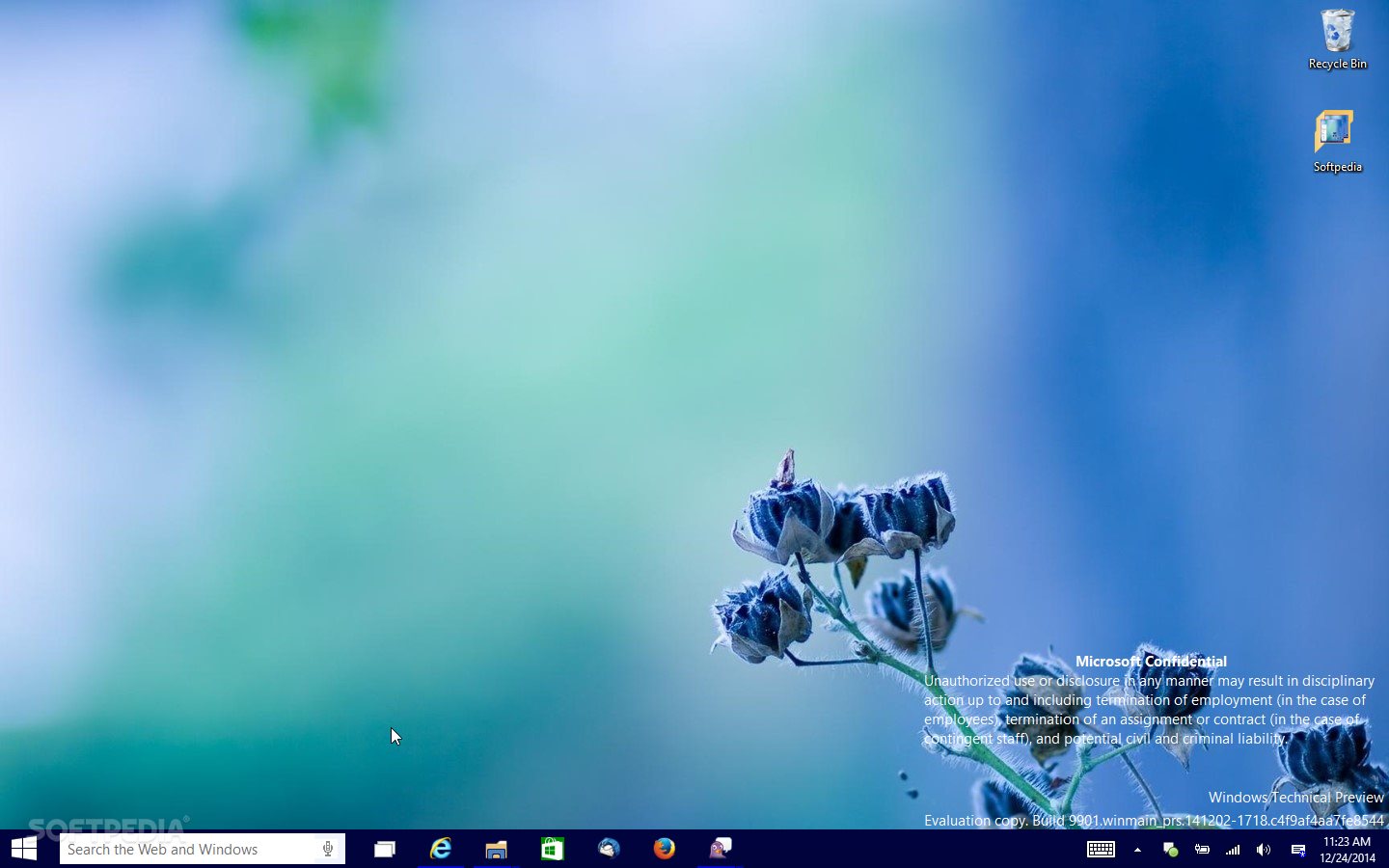Launch Internet Explorer from the taskbar
This screenshot has height=868, width=1389.
(441, 849)
